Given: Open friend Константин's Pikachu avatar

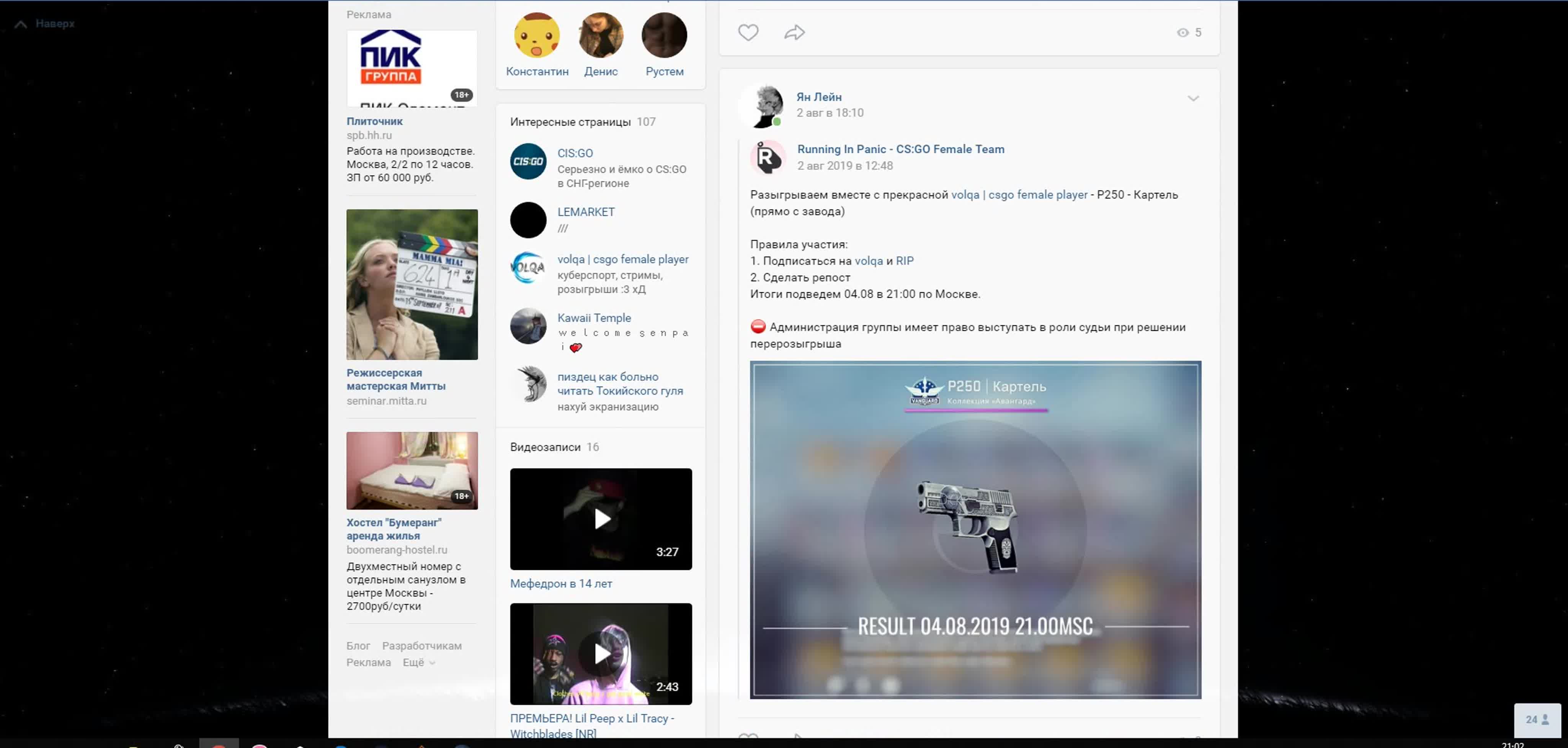Looking at the screenshot, I should (537, 35).
